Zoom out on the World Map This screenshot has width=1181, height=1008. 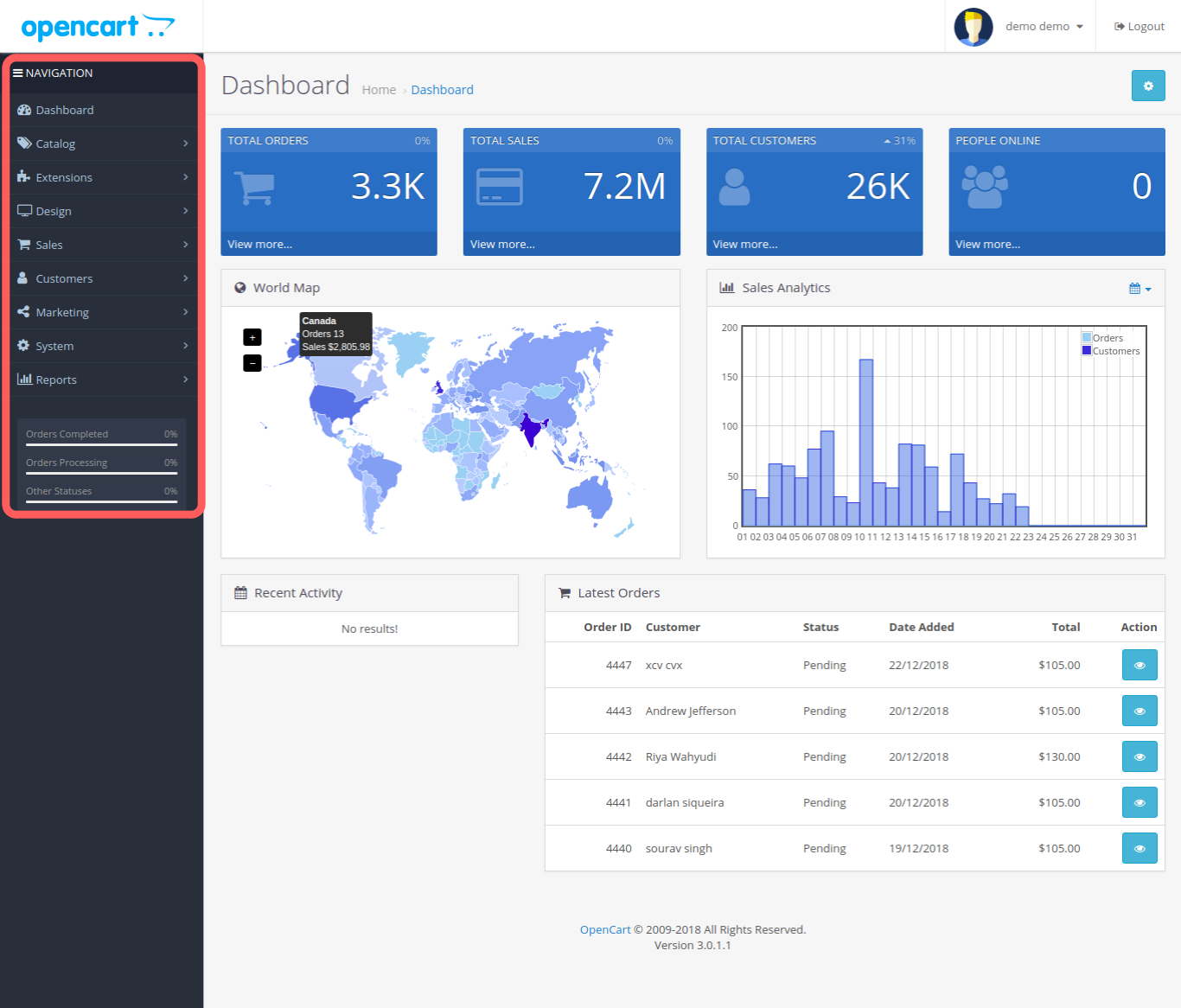pyautogui.click(x=252, y=363)
